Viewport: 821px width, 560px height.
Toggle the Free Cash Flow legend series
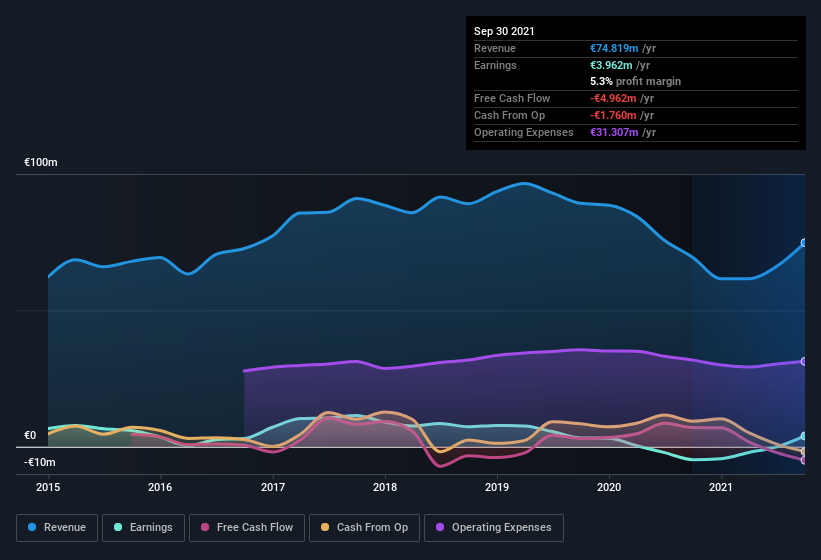247,528
